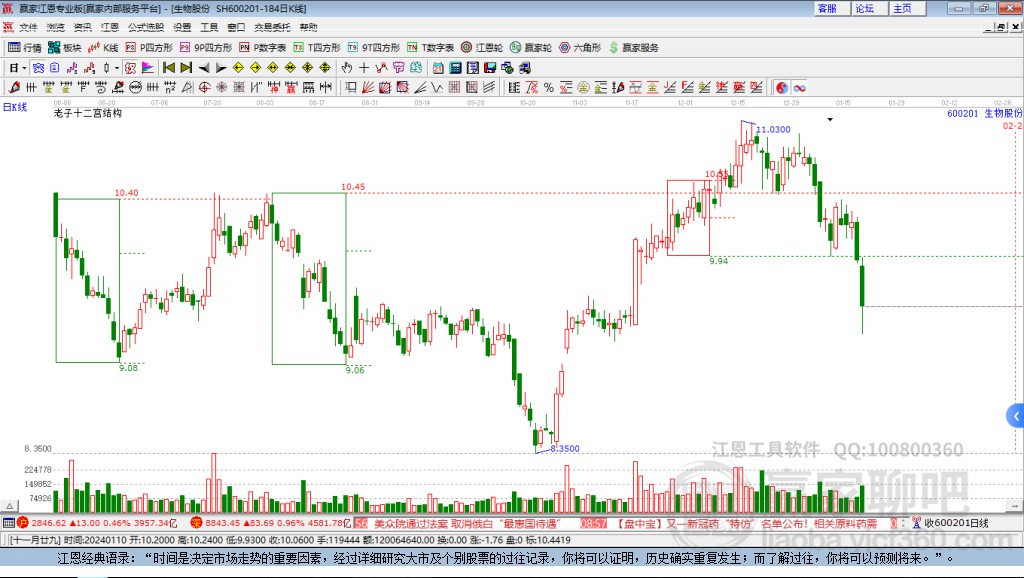Toggle the blue knot icon in toolbar
1024x578 pixels.
39,68
